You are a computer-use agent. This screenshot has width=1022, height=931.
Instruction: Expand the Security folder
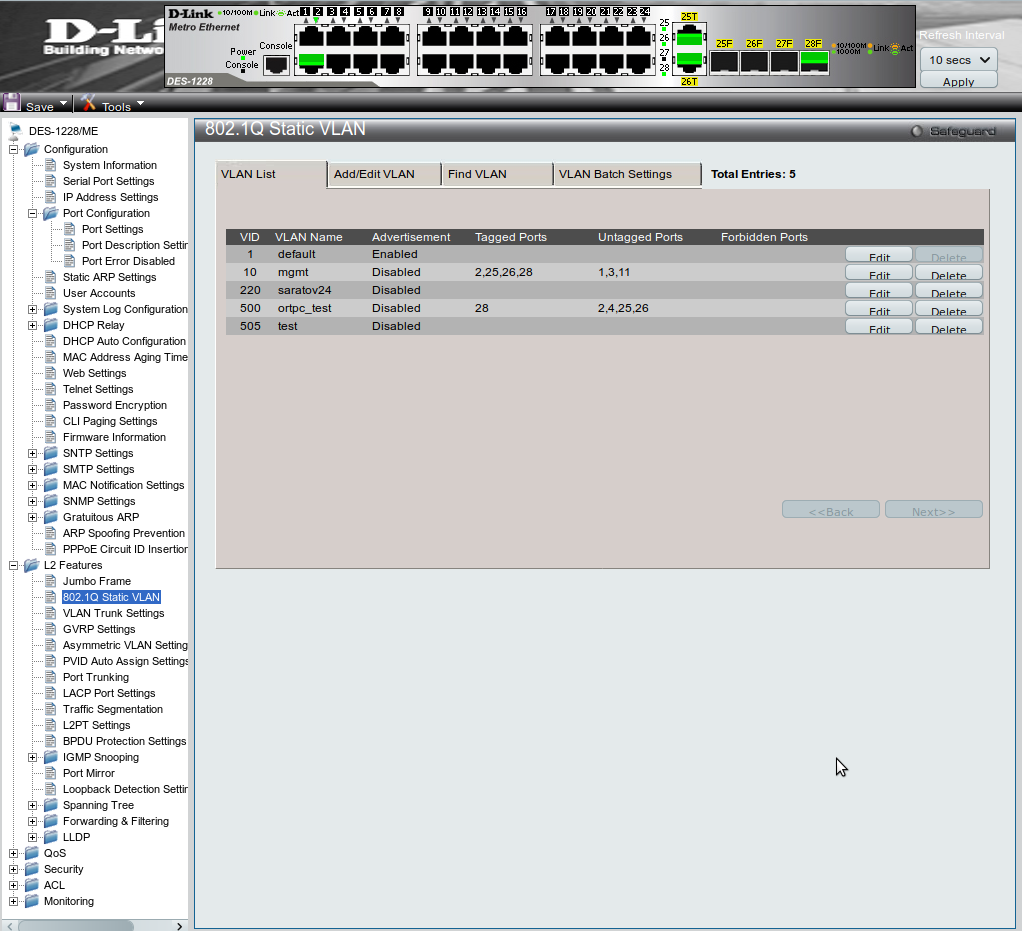pyautogui.click(x=14, y=869)
